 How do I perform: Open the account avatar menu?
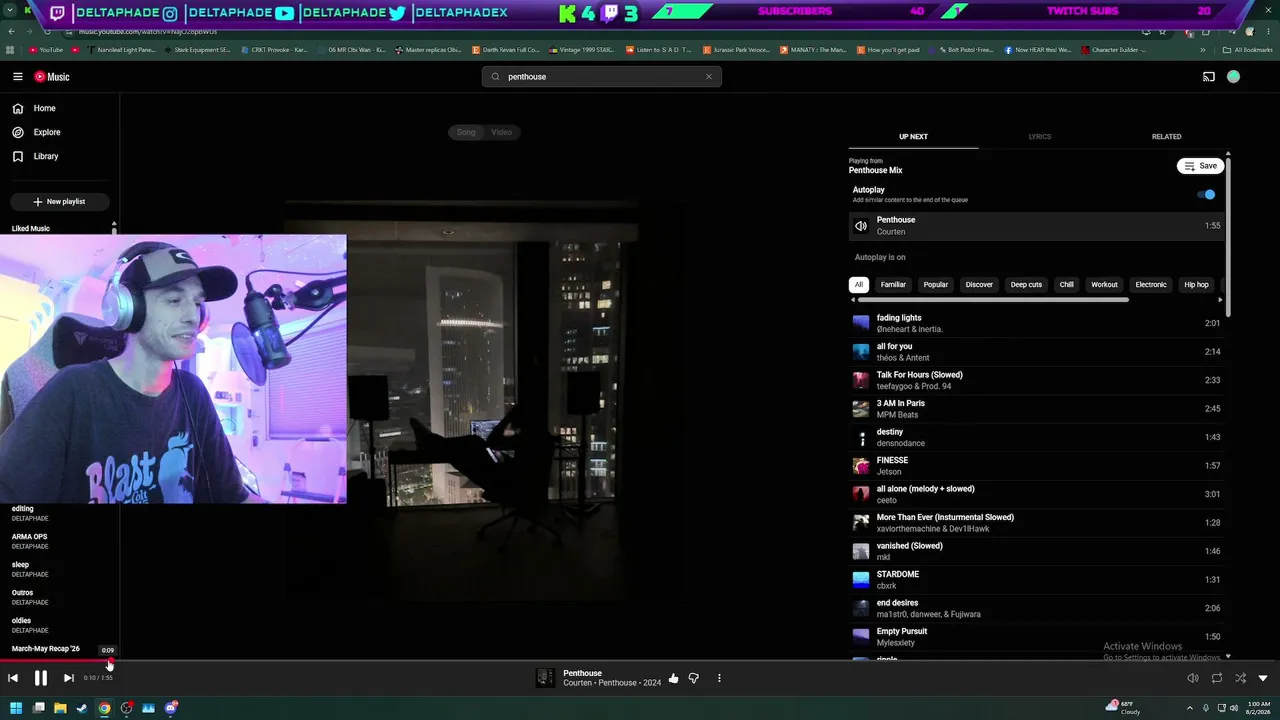(1233, 77)
